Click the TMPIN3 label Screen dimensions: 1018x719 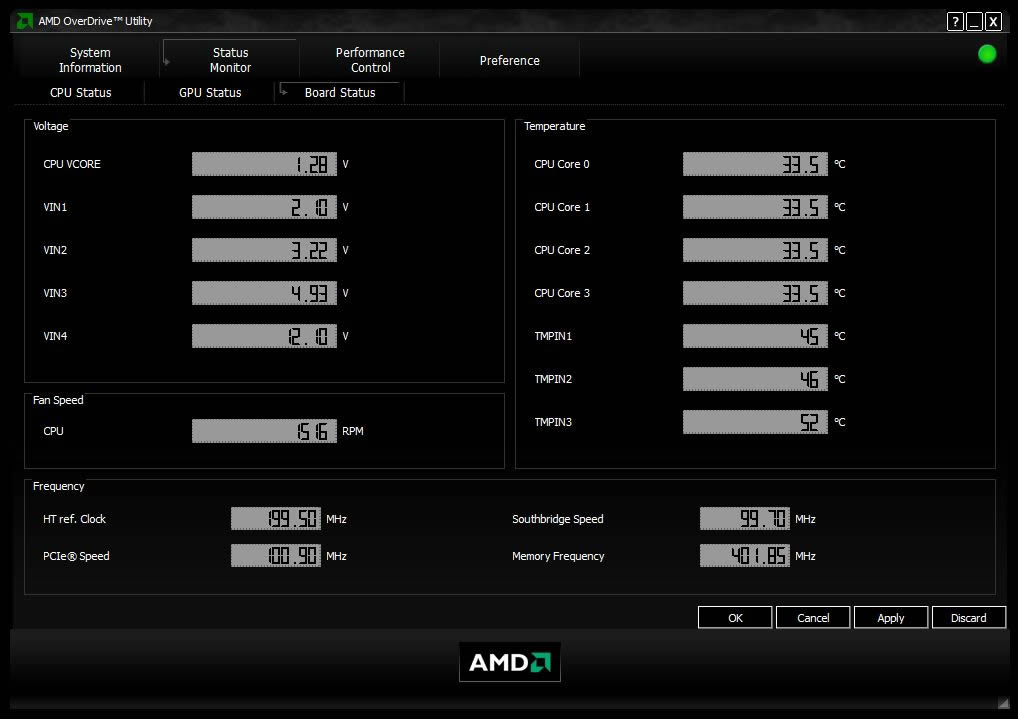coord(553,422)
